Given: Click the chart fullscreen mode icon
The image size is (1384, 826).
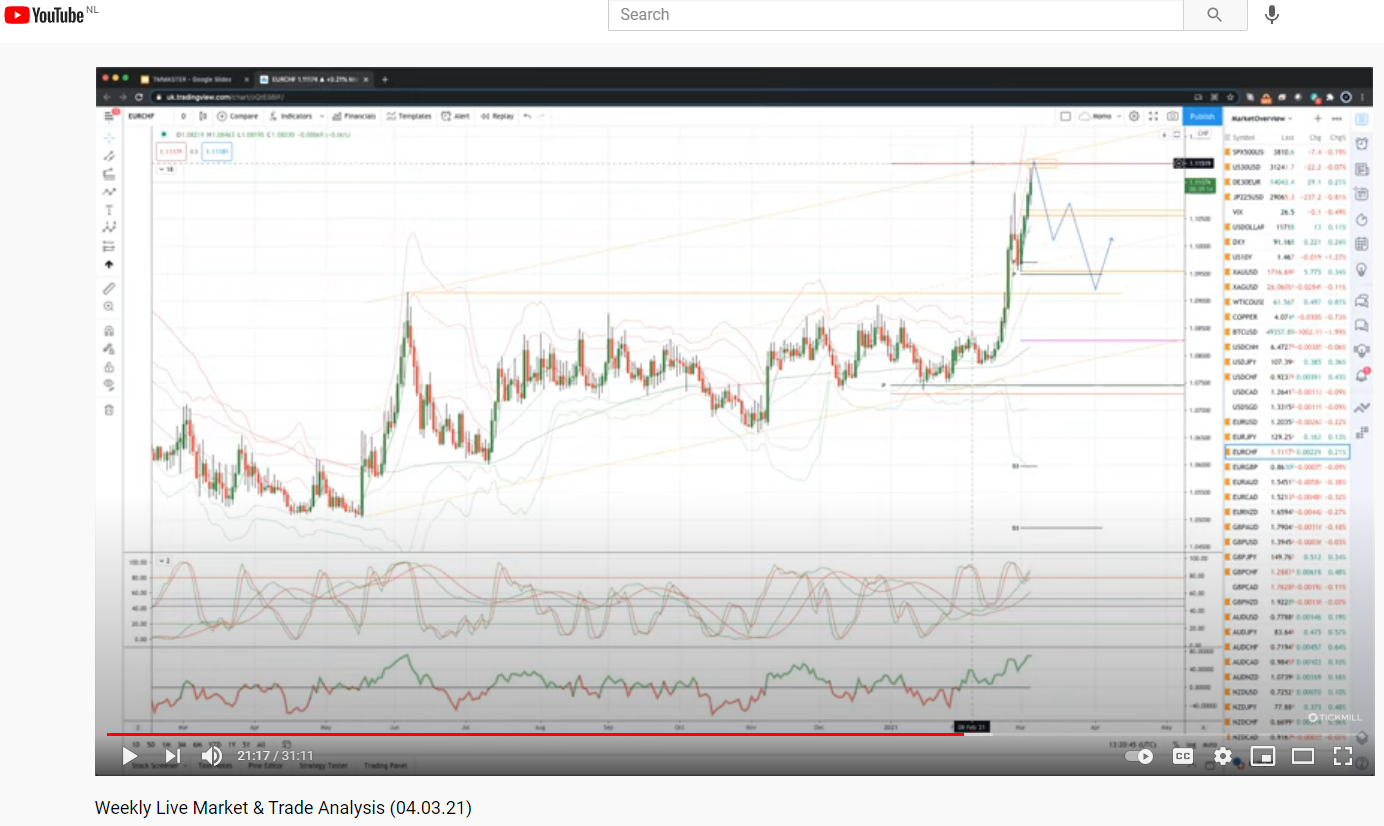Looking at the screenshot, I should 1153,116.
